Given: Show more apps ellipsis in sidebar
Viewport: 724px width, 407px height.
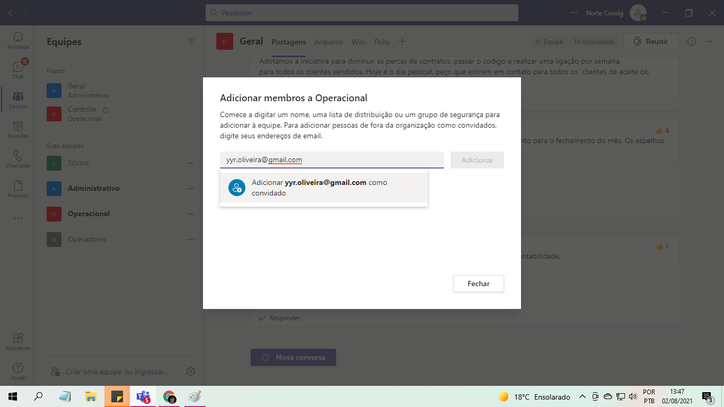Looking at the screenshot, I should (x=18, y=219).
